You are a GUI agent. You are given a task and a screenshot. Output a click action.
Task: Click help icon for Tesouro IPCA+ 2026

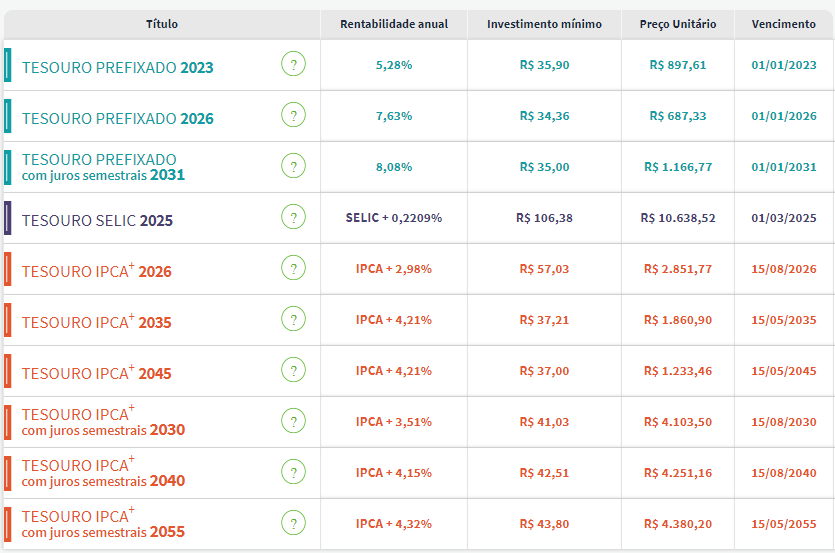[x=293, y=269]
